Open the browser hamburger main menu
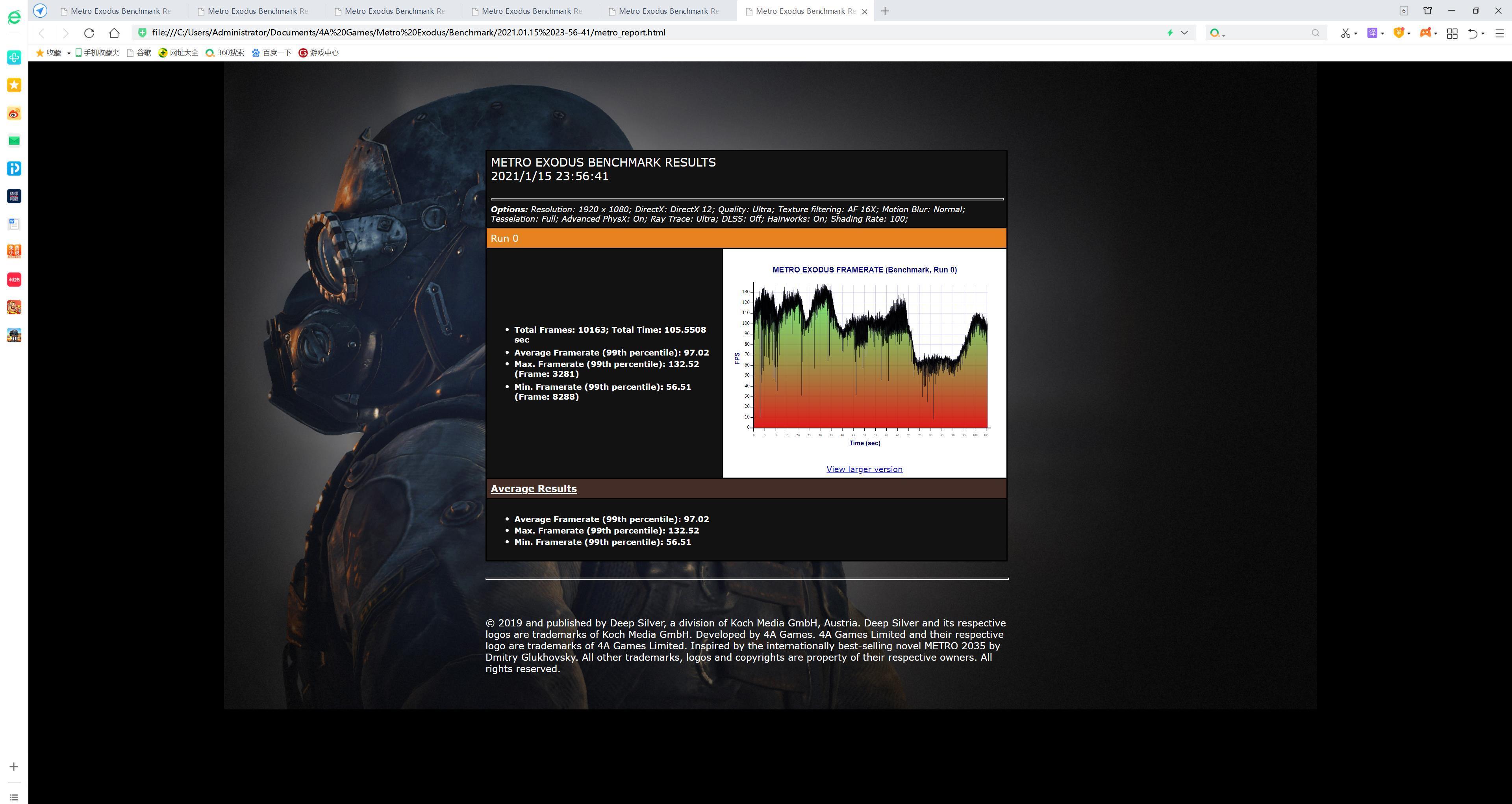The image size is (1512, 804). pos(1499,33)
